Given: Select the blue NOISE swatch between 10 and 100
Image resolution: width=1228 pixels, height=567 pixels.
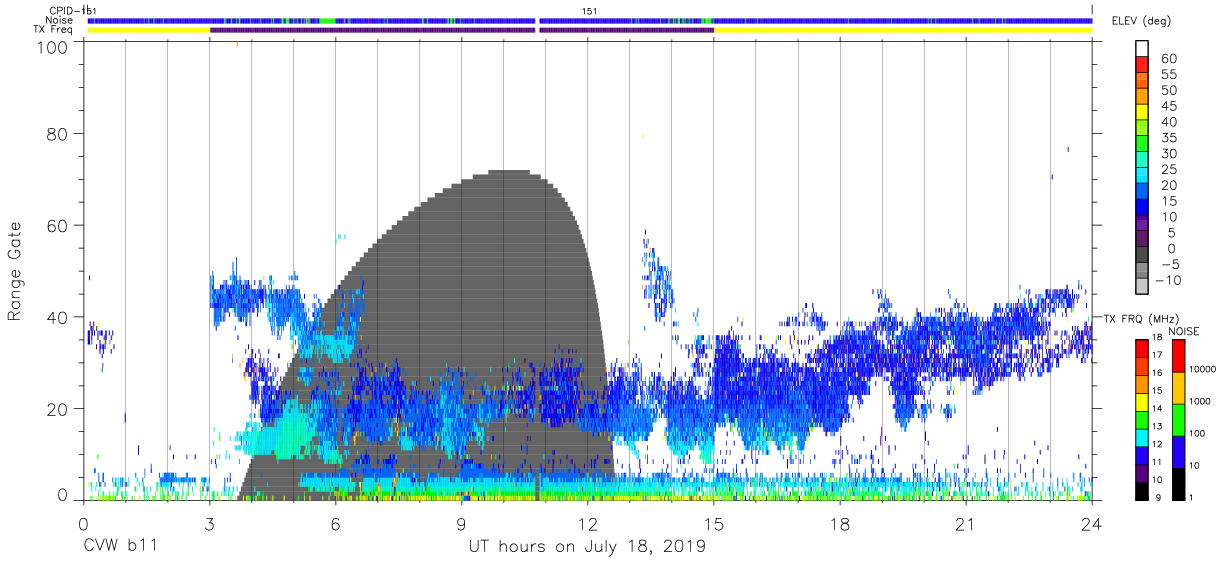Looking at the screenshot, I should (x=1178, y=452).
